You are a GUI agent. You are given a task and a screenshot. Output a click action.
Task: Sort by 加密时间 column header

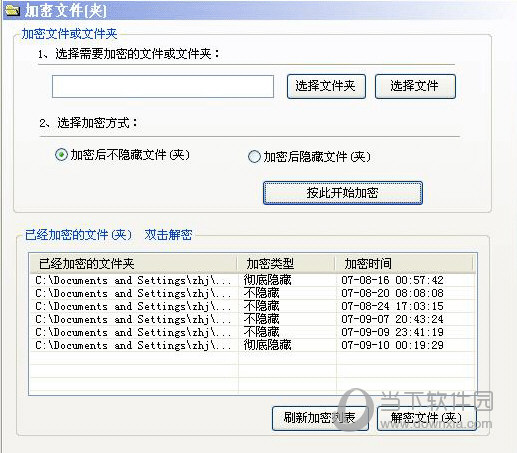[x=404, y=264]
